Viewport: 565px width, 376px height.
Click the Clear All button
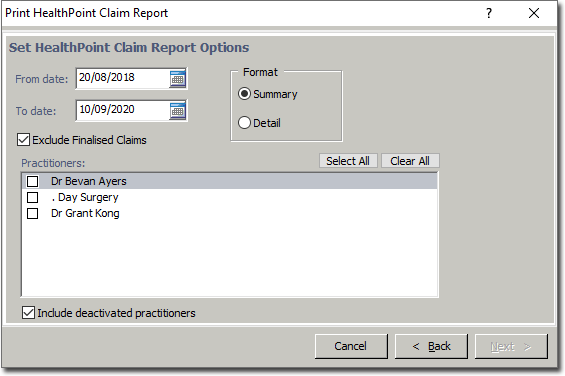coord(410,161)
